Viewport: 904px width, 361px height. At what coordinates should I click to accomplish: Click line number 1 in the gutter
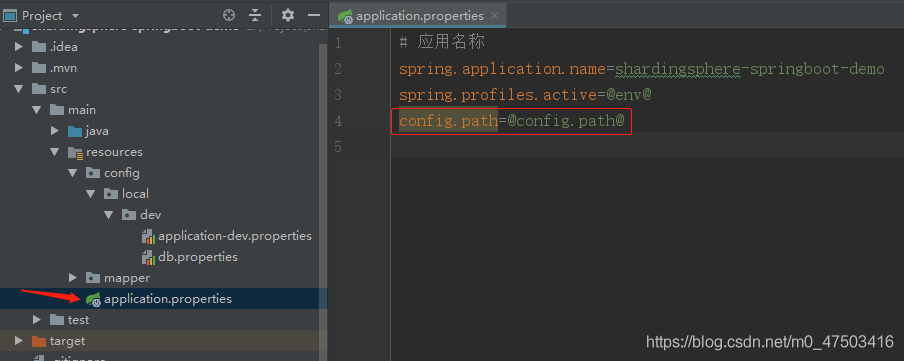click(337, 43)
